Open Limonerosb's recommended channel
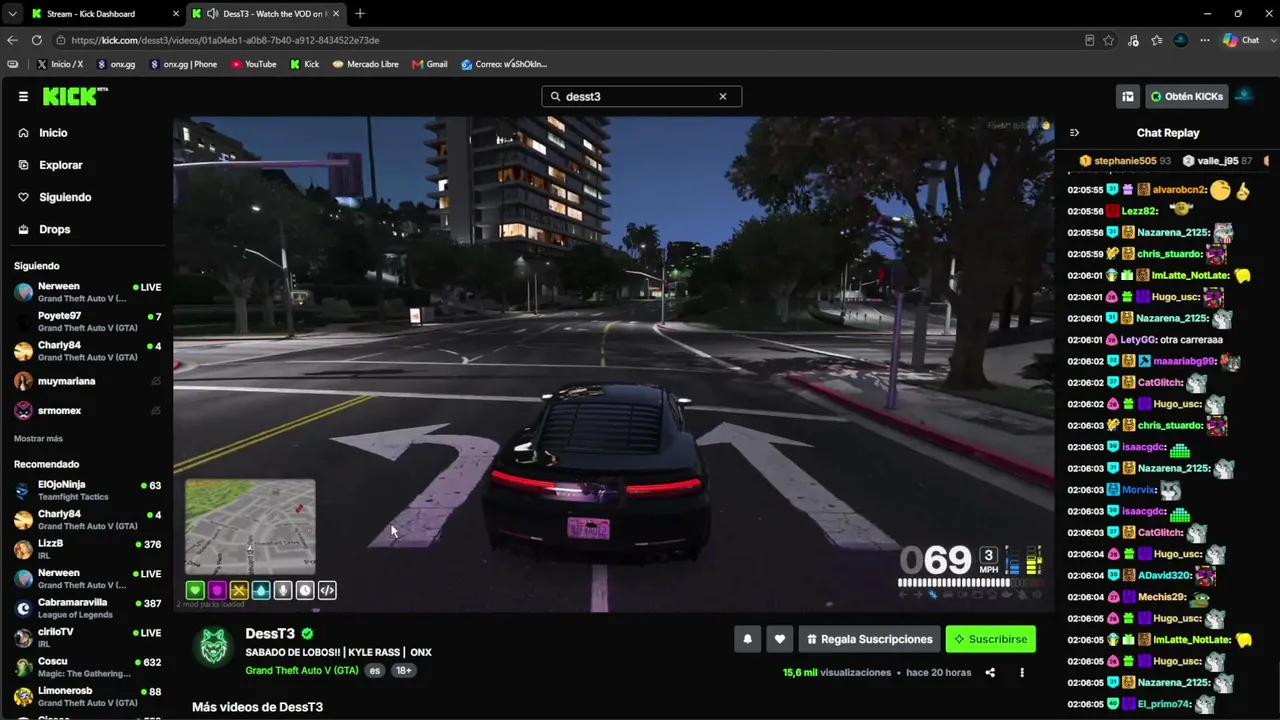The width and height of the screenshot is (1280, 720). tap(87, 696)
